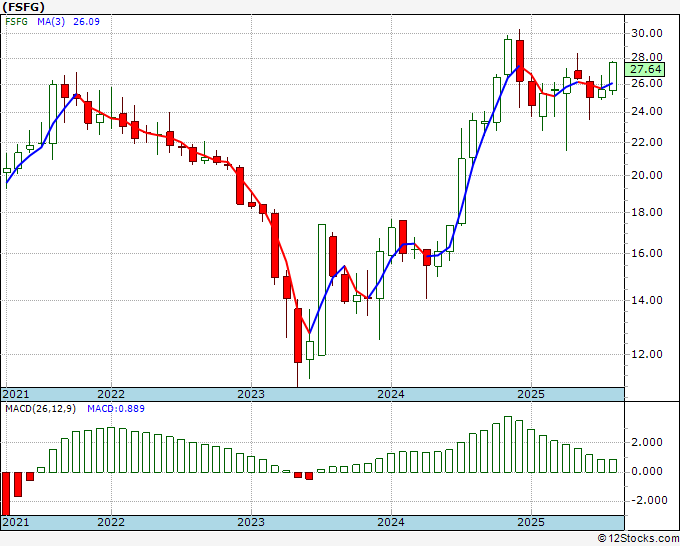Click the moving average value 26.09
This screenshot has height=546, width=680.
click(86, 22)
